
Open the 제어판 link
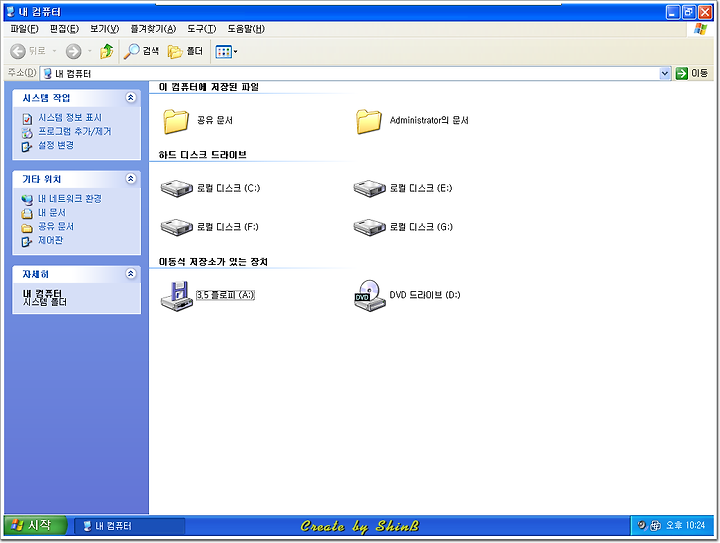(51, 241)
